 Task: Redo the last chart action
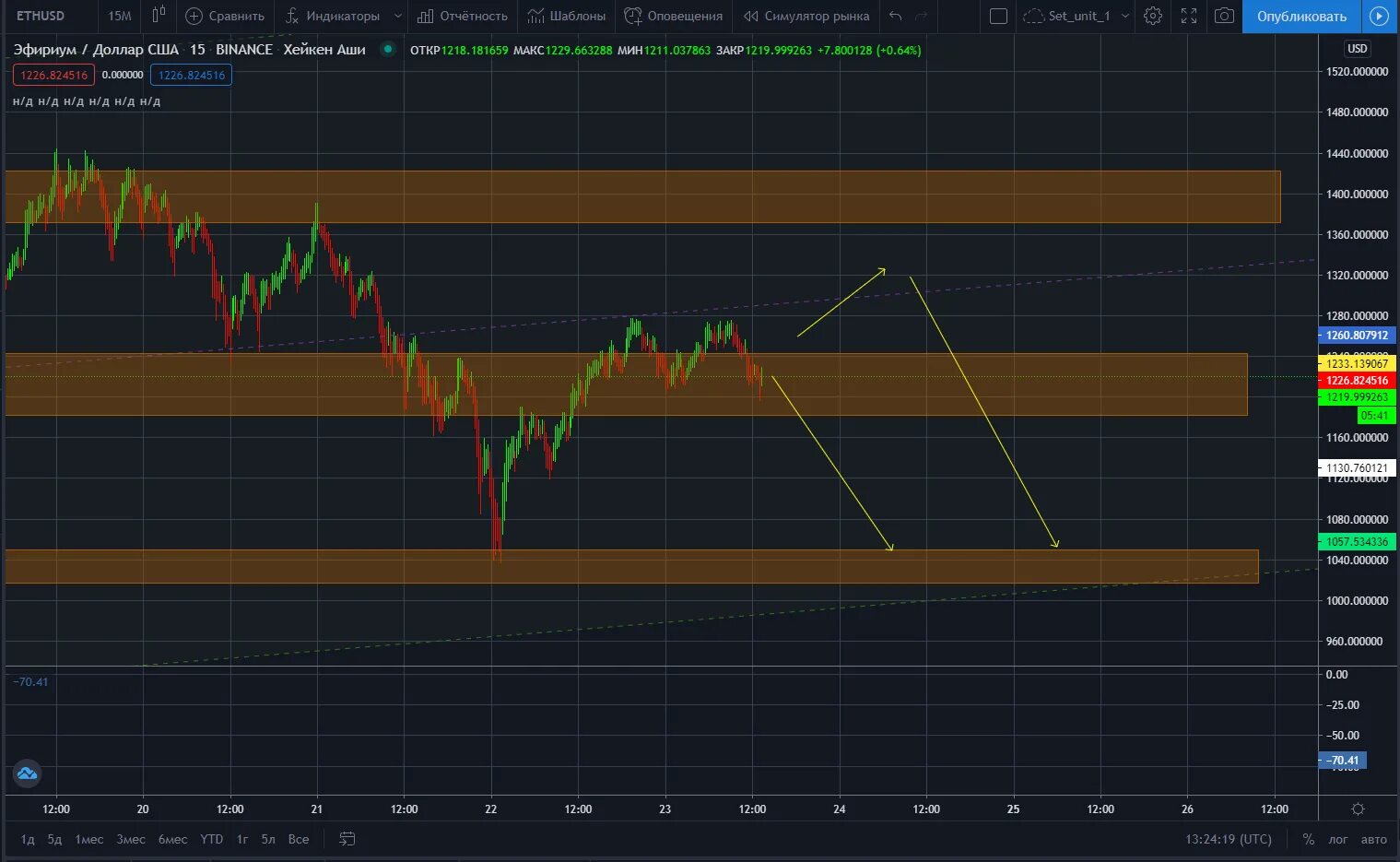pyautogui.click(x=921, y=16)
